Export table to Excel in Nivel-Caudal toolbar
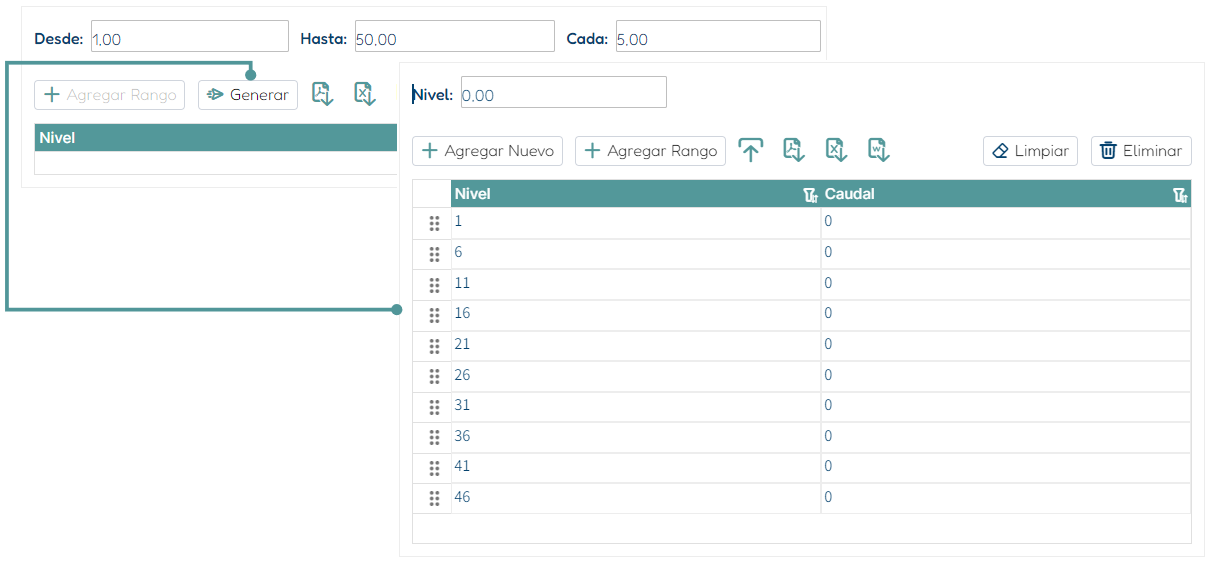The image size is (1212, 563). click(837, 150)
